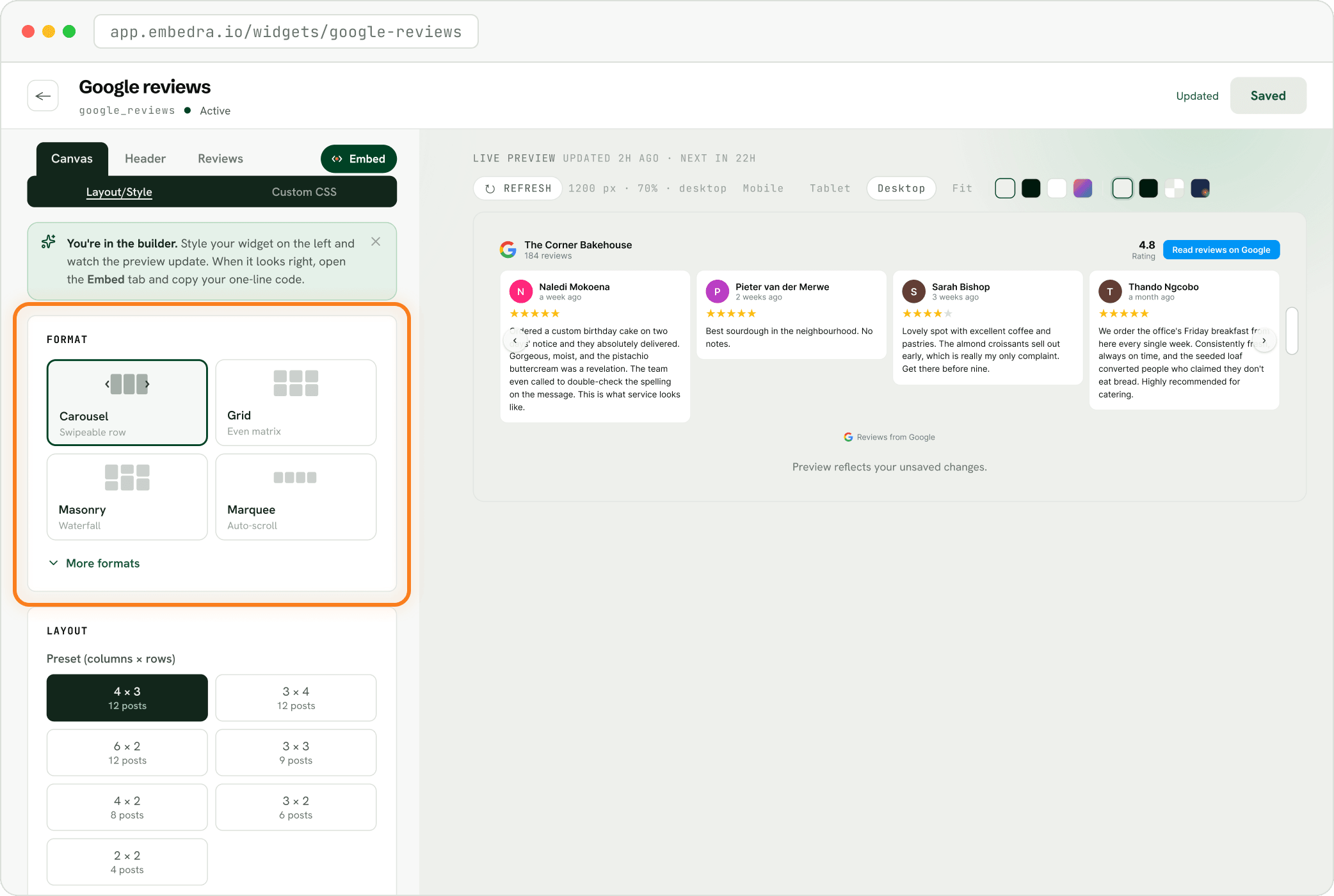
Task: Pick the navy background swatch
Action: click(x=1200, y=188)
